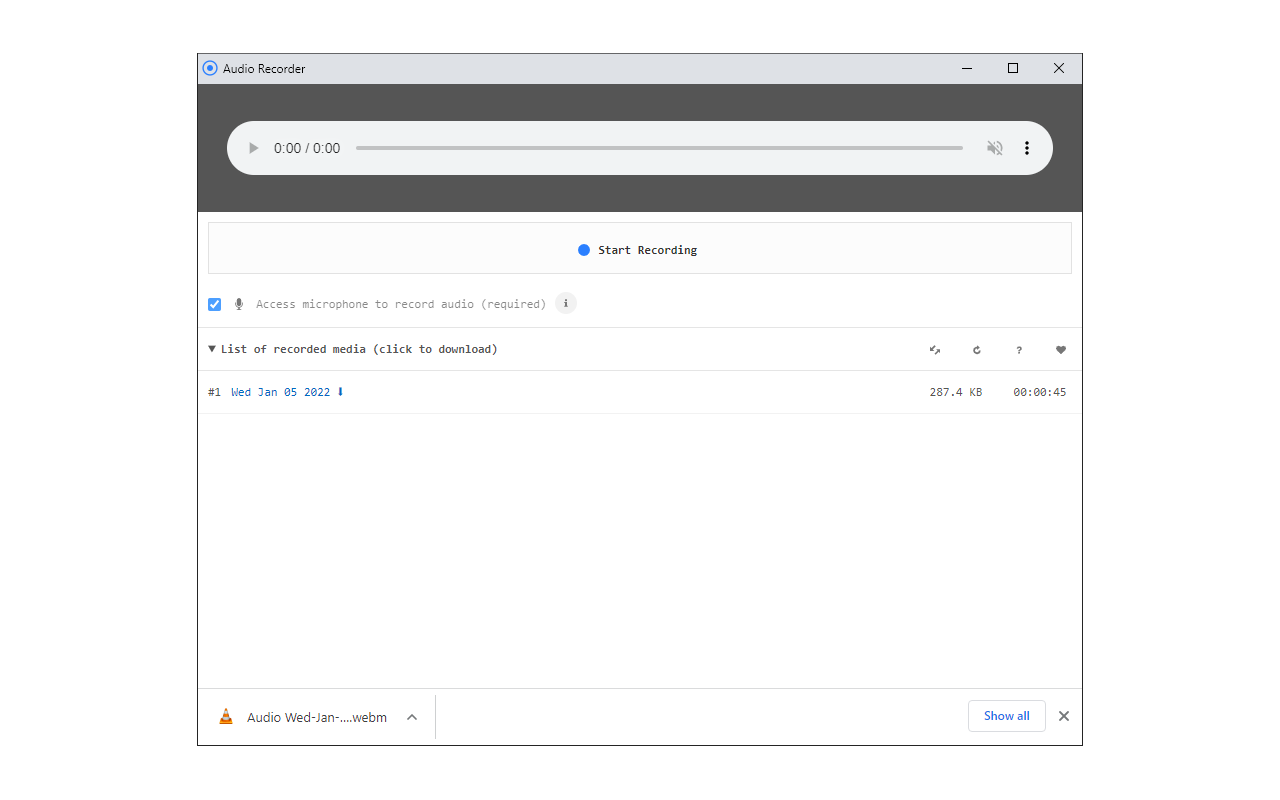1280x800 pixels.
Task: Click the Audio Recorder icon in the title bar
Action: [210, 68]
